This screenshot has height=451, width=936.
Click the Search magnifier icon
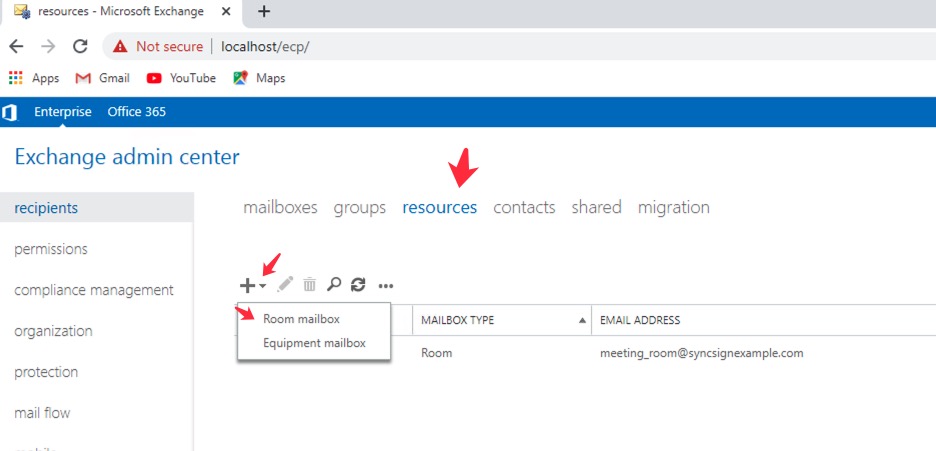click(x=334, y=285)
